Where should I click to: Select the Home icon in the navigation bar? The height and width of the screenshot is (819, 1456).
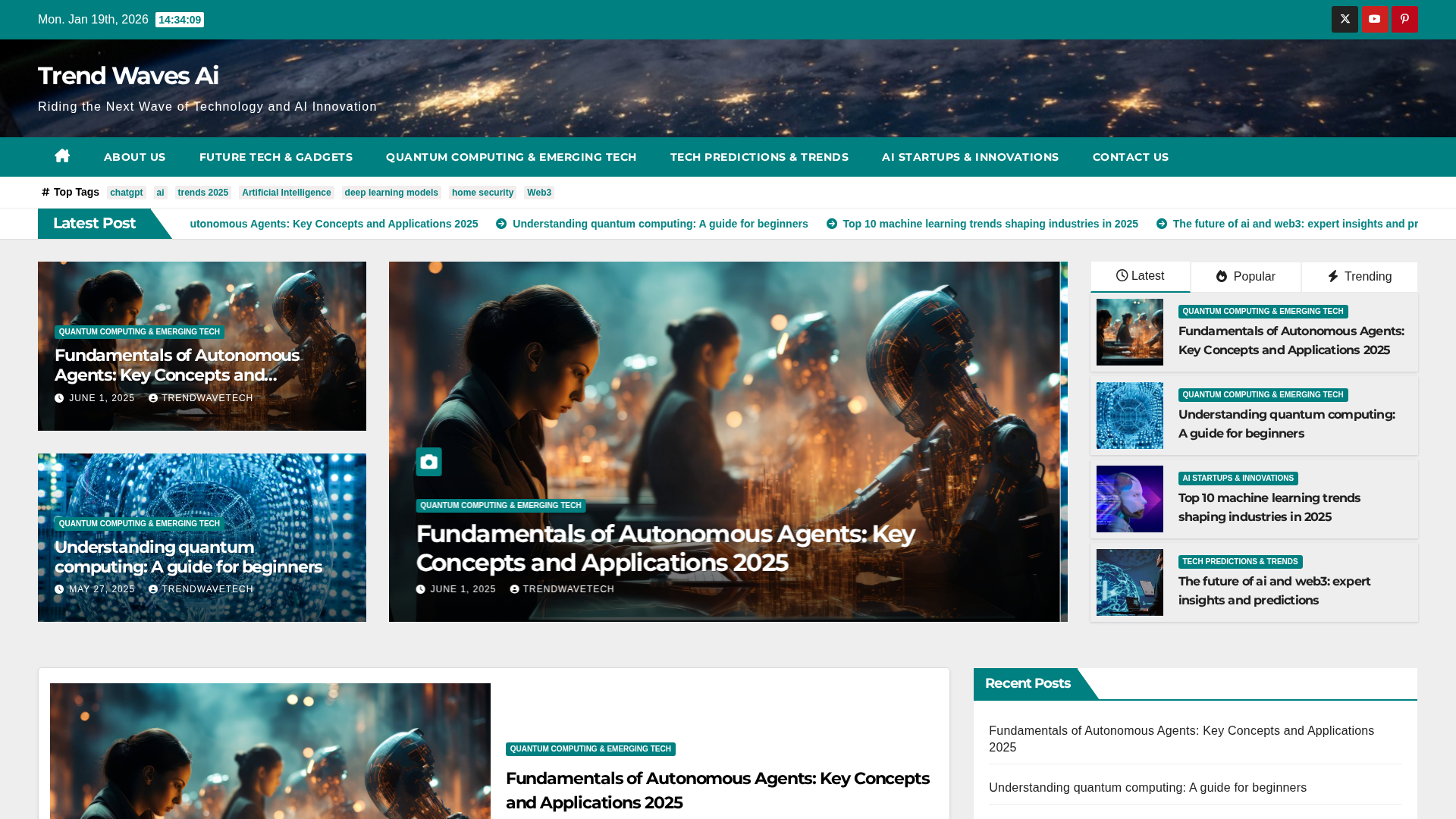[x=61, y=156]
